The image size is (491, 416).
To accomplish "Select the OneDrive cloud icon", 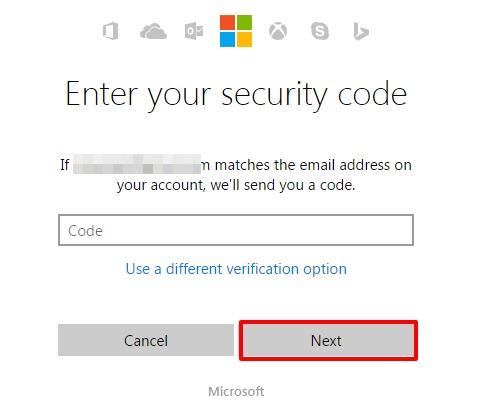I will click(153, 31).
